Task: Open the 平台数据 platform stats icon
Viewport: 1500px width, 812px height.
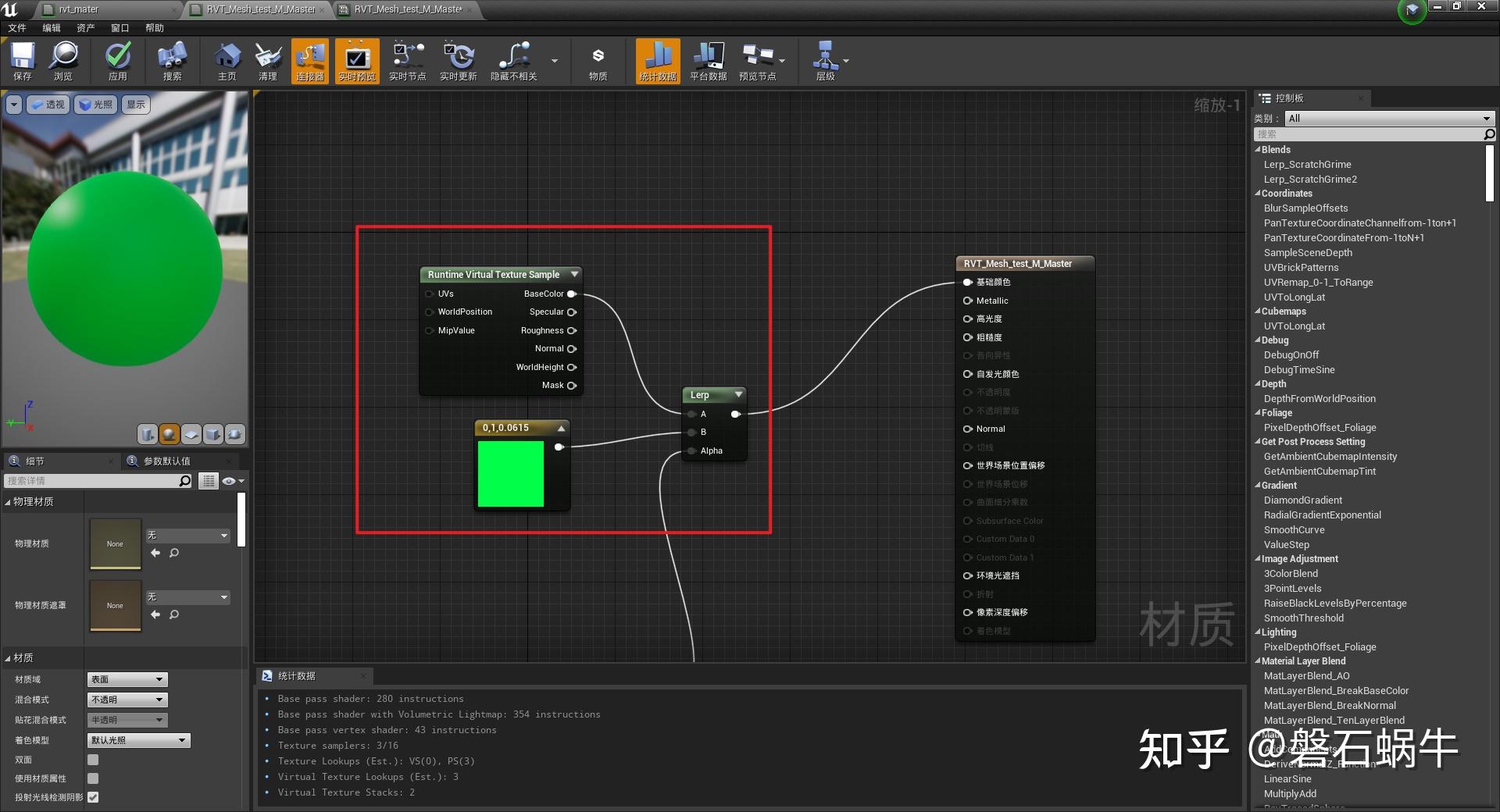Action: (x=708, y=61)
